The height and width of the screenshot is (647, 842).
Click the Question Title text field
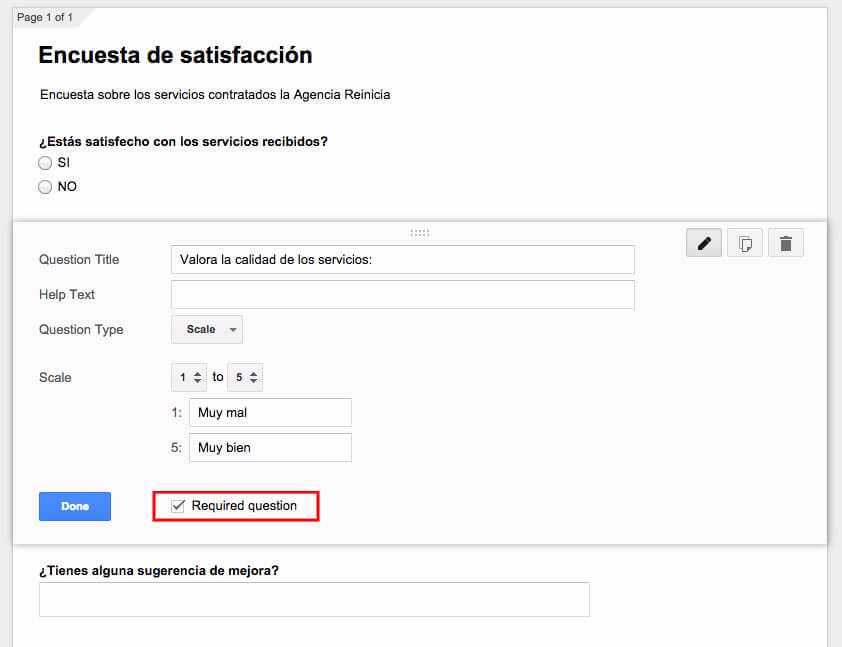click(403, 260)
